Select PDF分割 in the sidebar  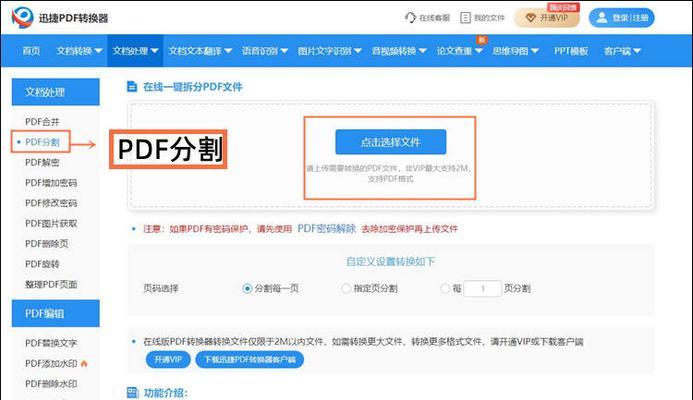(x=42, y=142)
